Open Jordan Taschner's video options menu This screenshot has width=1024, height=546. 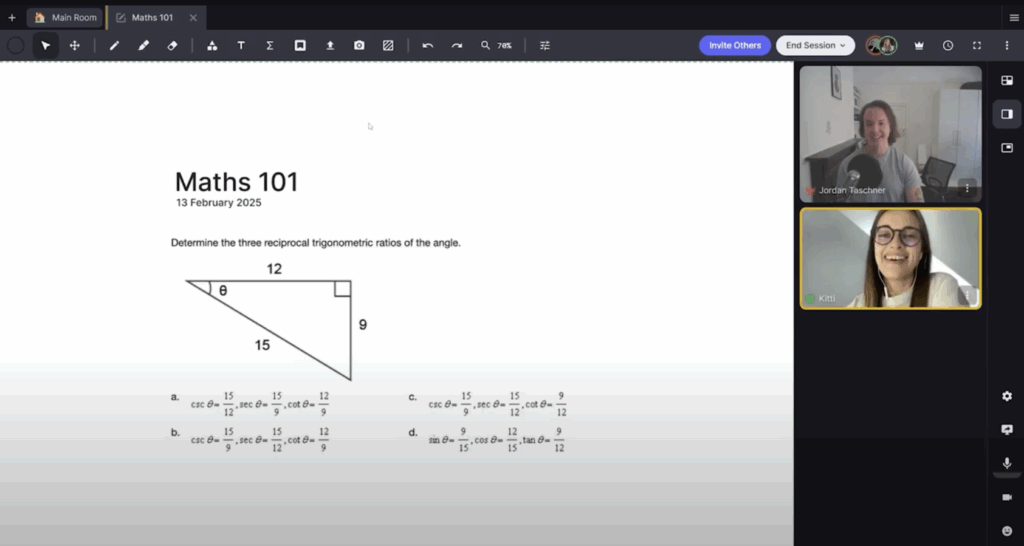pos(967,187)
